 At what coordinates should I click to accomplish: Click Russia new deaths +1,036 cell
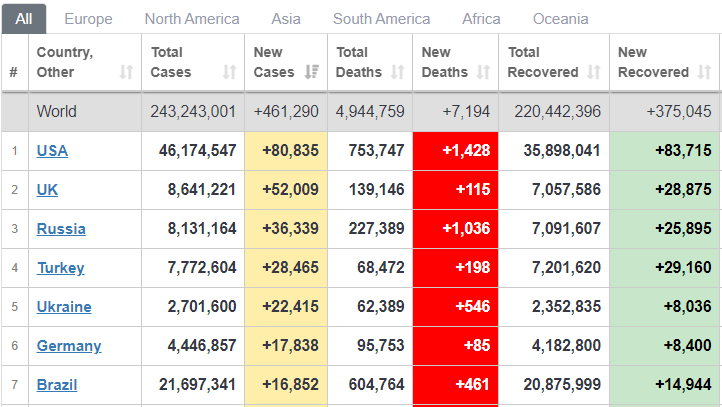pos(455,229)
